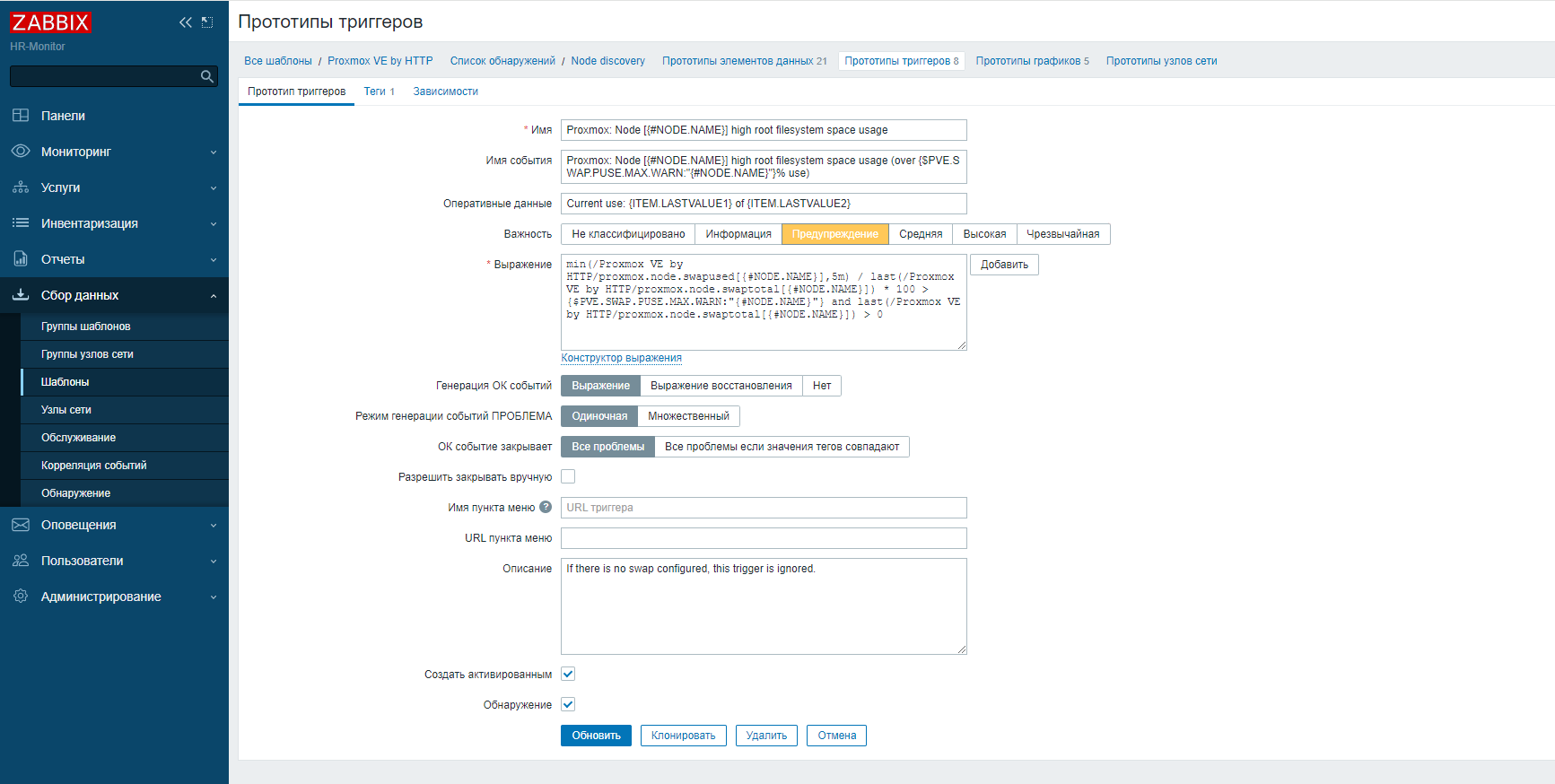1555x784 pixels.
Task: Expand the Пользователи menu section
Action: pos(214,562)
